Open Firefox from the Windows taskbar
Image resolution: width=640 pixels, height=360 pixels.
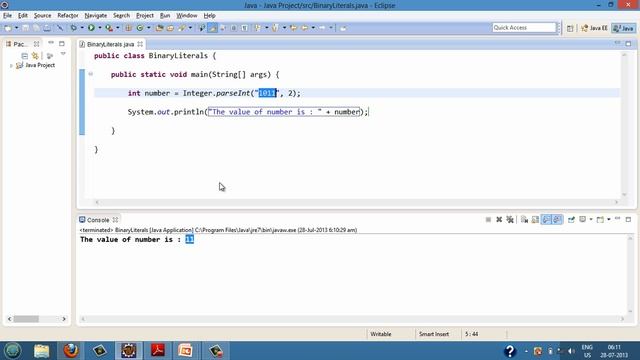[71, 351]
